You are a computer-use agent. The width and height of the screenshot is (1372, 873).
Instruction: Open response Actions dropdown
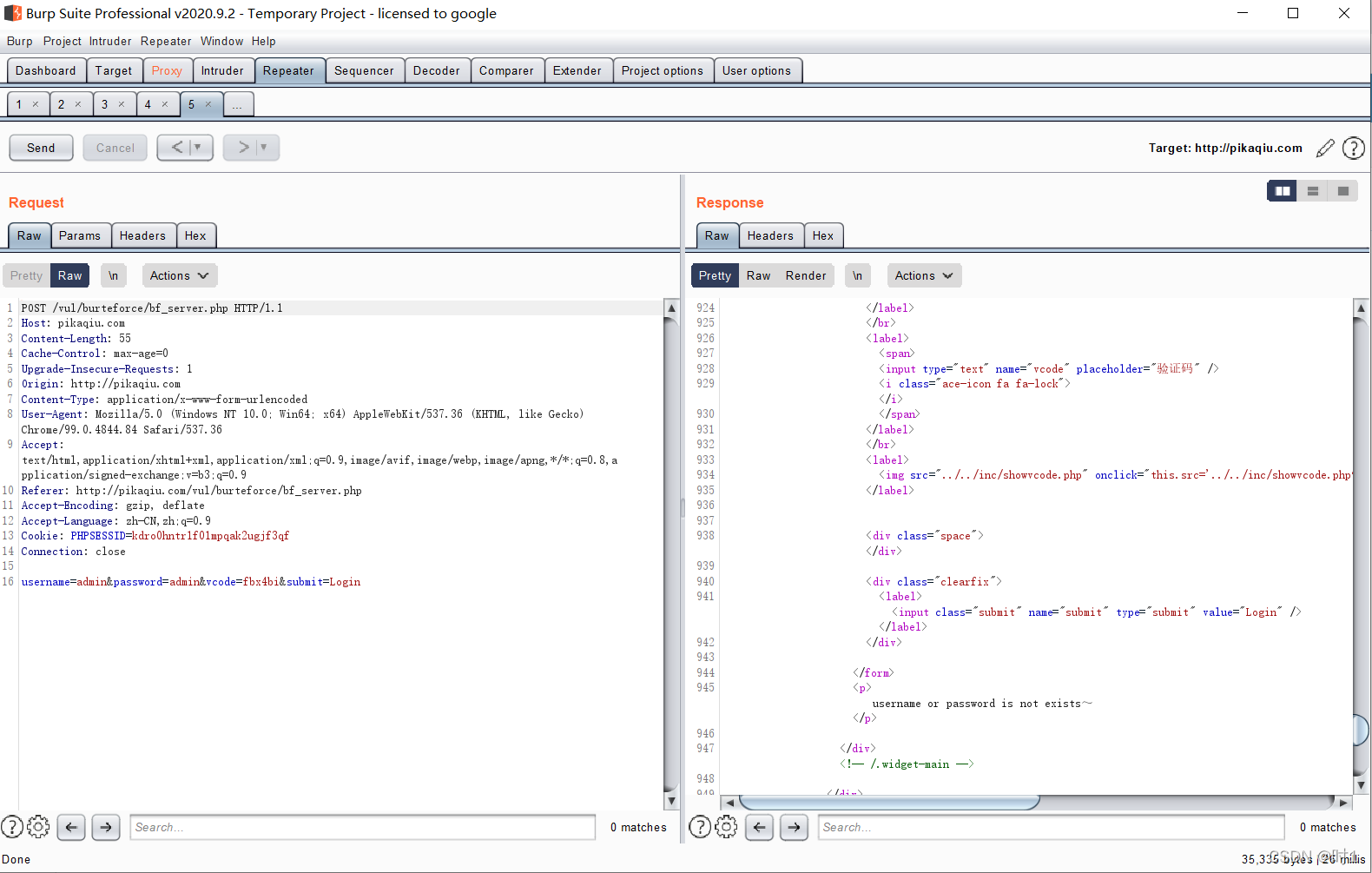(924, 275)
